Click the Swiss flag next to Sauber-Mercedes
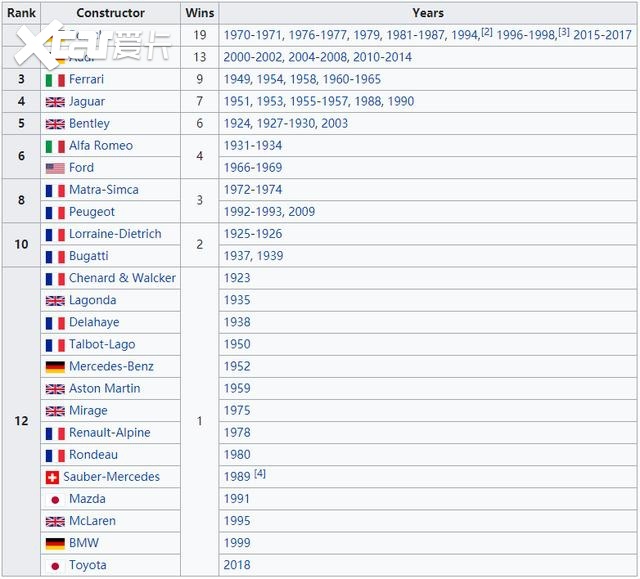The width and height of the screenshot is (640, 579). point(53,477)
